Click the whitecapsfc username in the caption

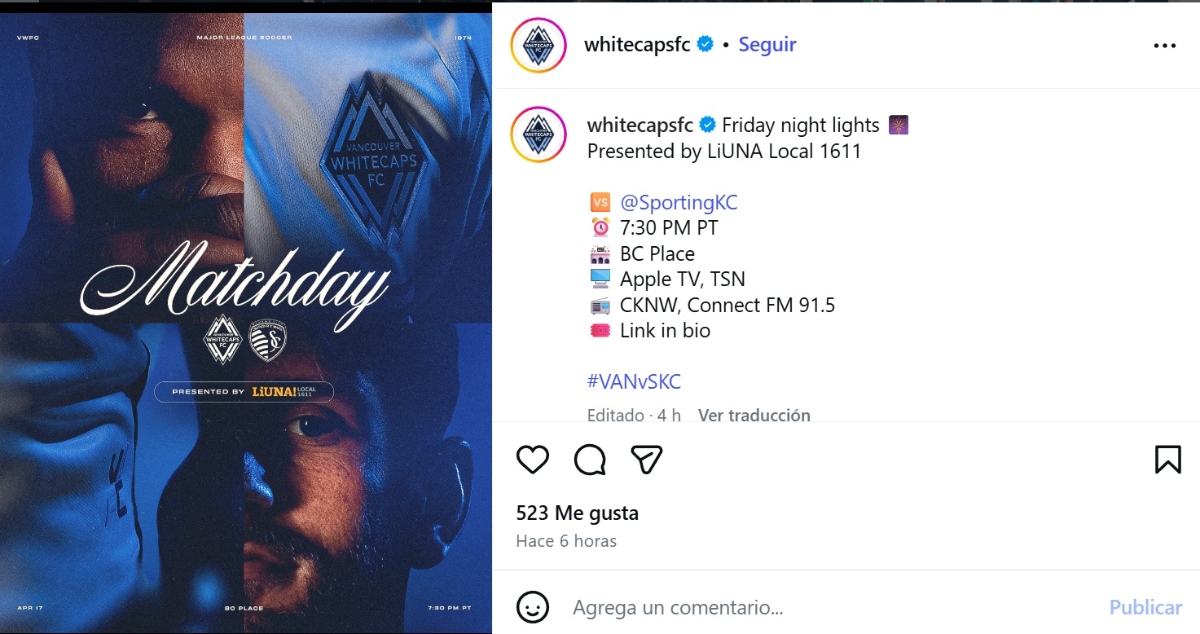coord(640,125)
